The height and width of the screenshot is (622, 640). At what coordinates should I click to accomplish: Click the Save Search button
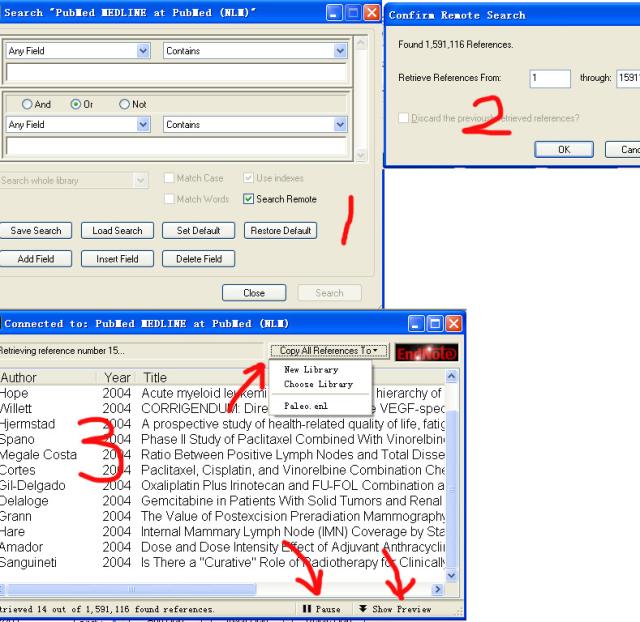click(x=36, y=231)
